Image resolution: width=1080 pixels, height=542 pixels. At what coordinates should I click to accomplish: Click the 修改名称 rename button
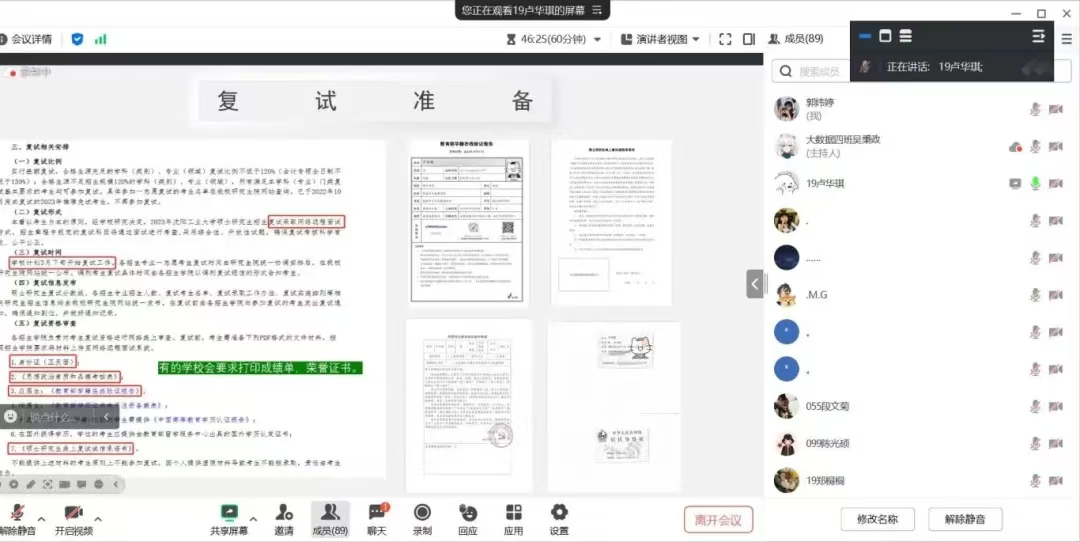(x=870, y=519)
